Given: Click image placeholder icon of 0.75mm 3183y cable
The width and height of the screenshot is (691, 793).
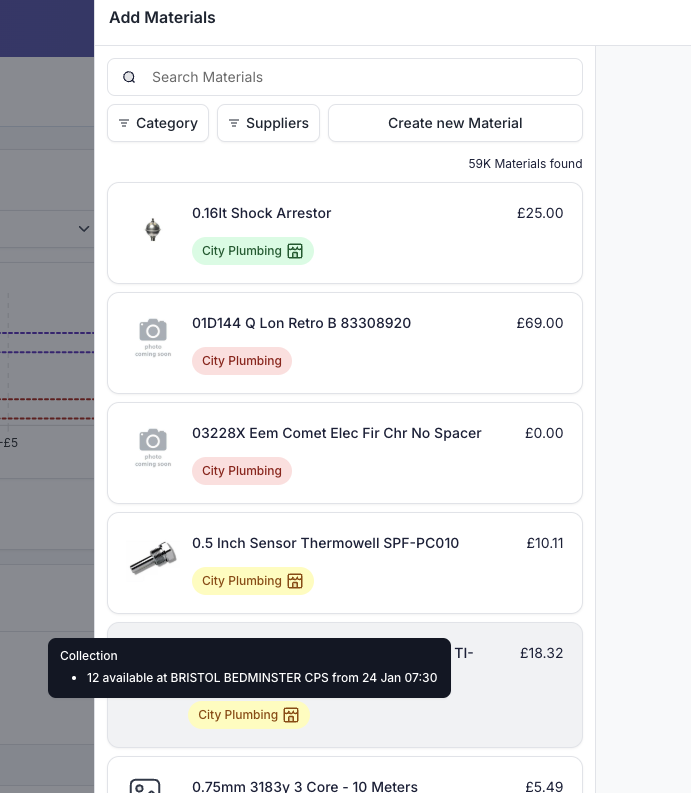Looking at the screenshot, I should pos(146,785).
